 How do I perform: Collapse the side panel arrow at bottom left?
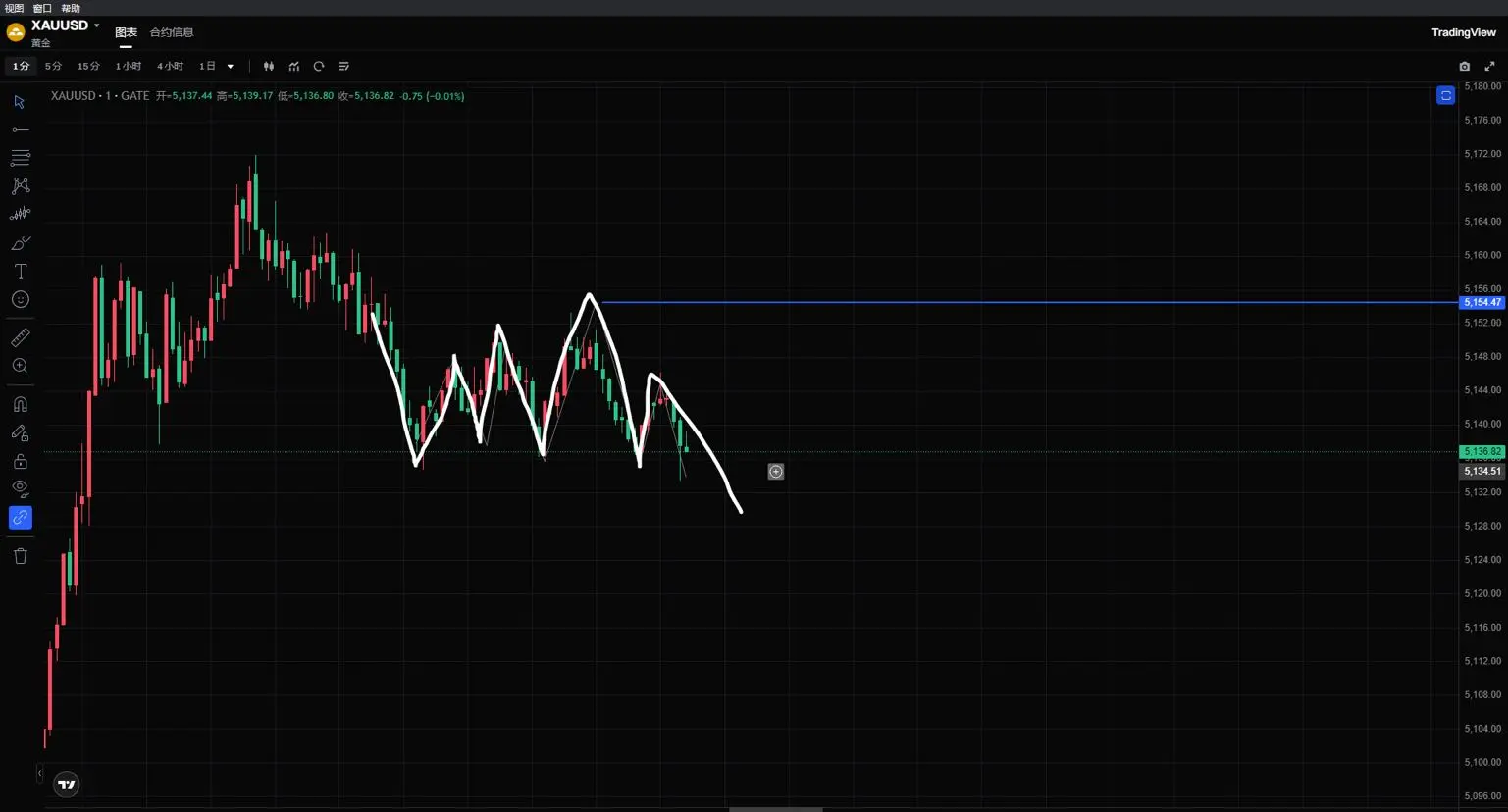click(x=39, y=774)
